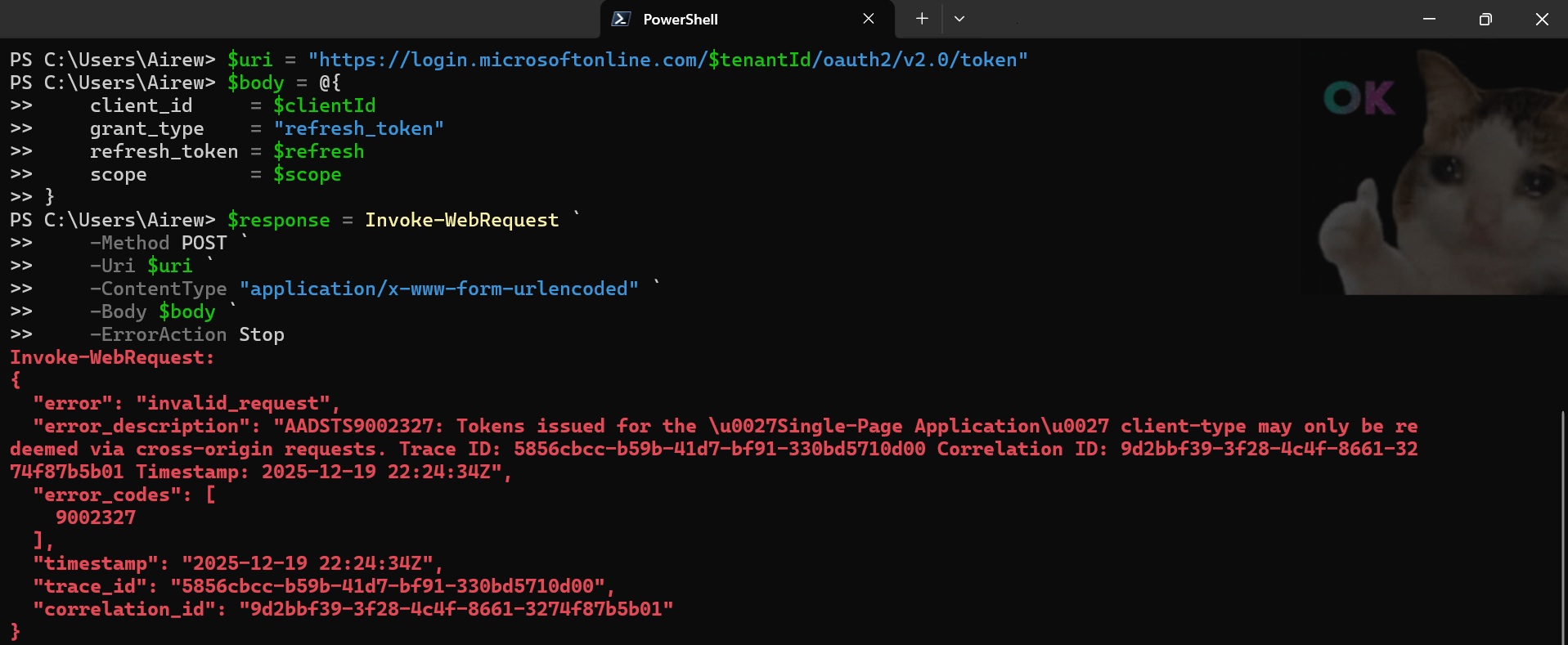Click the application/x-www-form-urlencoded content type string

click(x=438, y=289)
